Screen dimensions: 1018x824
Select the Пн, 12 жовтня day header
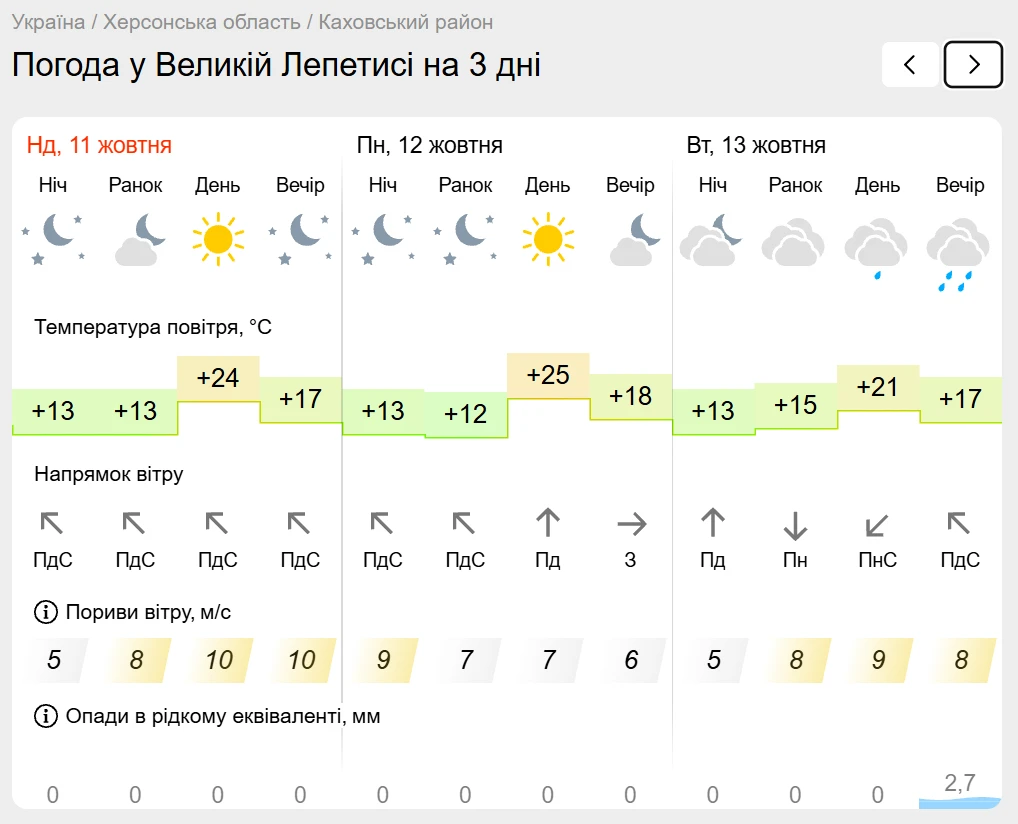(429, 145)
